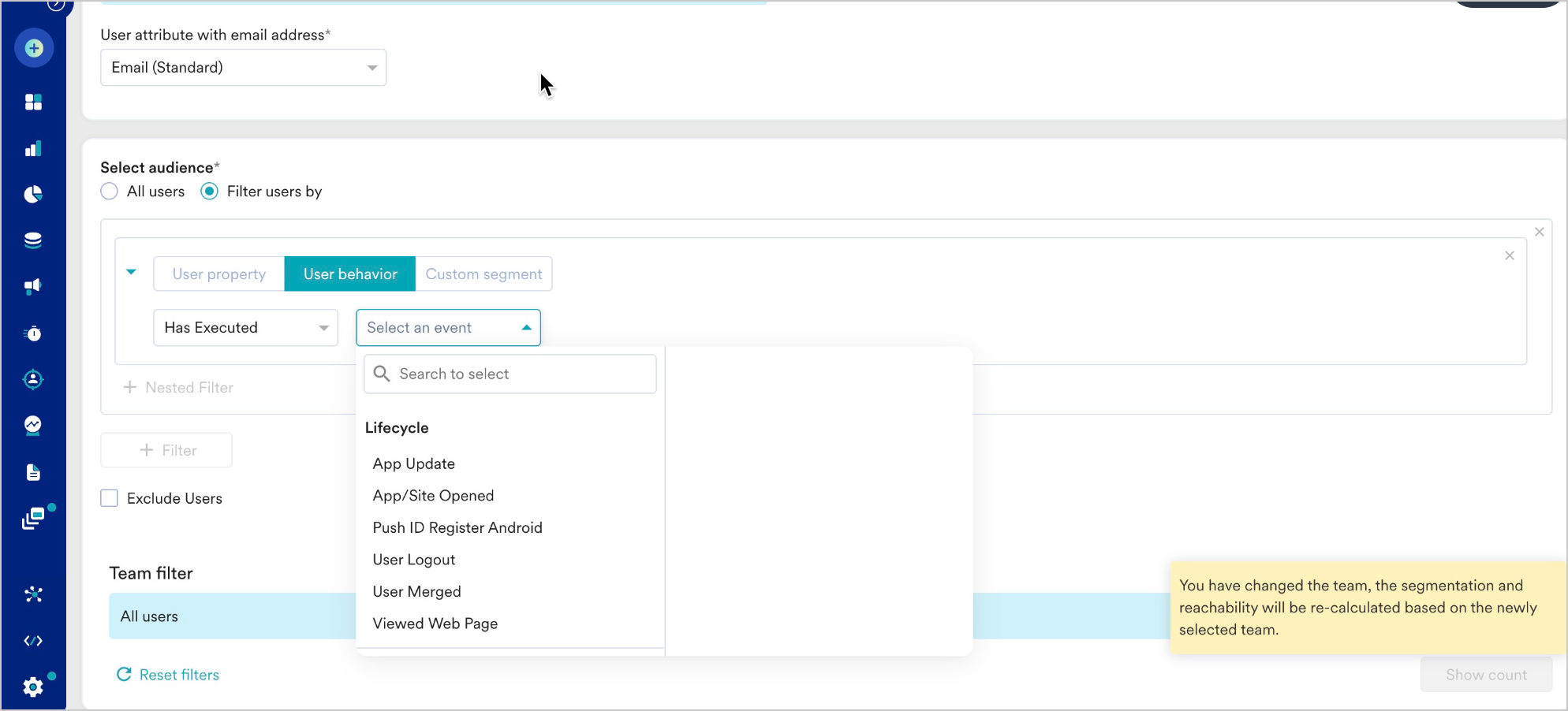Select the All users radio button
Viewport: 1568px width, 711px height.
[110, 192]
